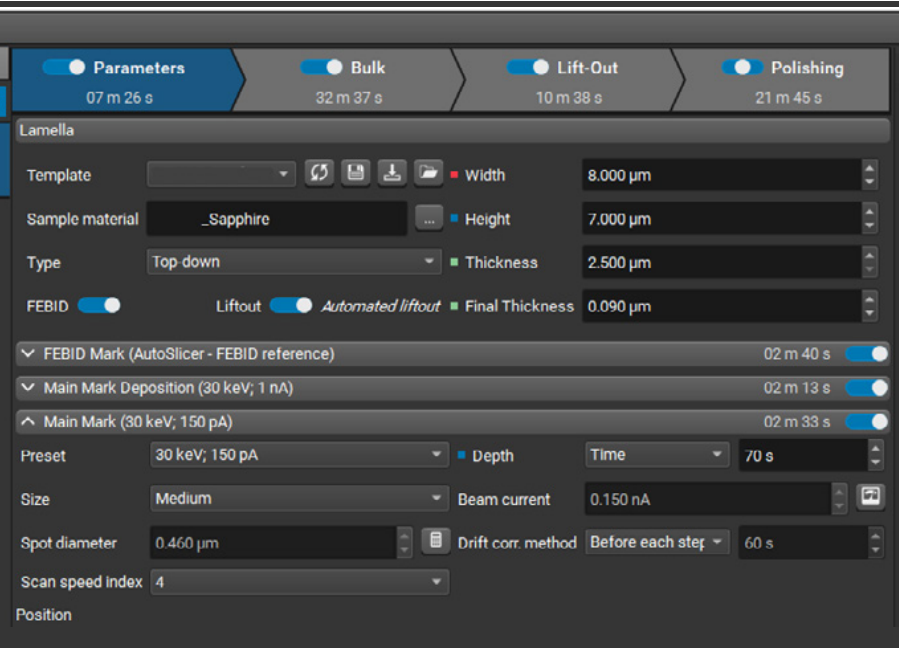Toggle the Main Mark Deposition step switch

(866, 387)
